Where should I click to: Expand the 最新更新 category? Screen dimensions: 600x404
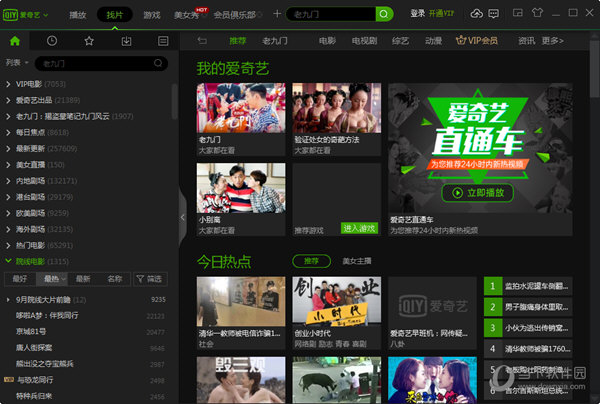8,148
